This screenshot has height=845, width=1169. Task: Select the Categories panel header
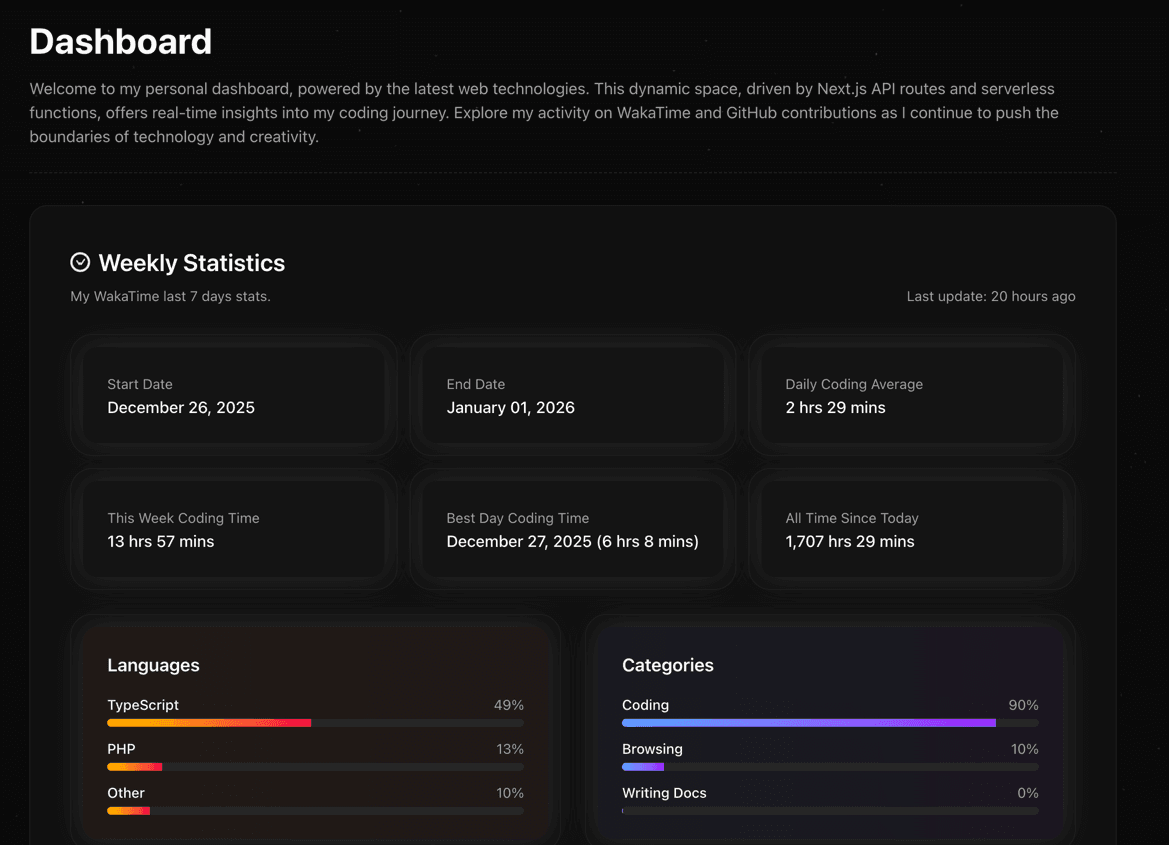tap(668, 665)
